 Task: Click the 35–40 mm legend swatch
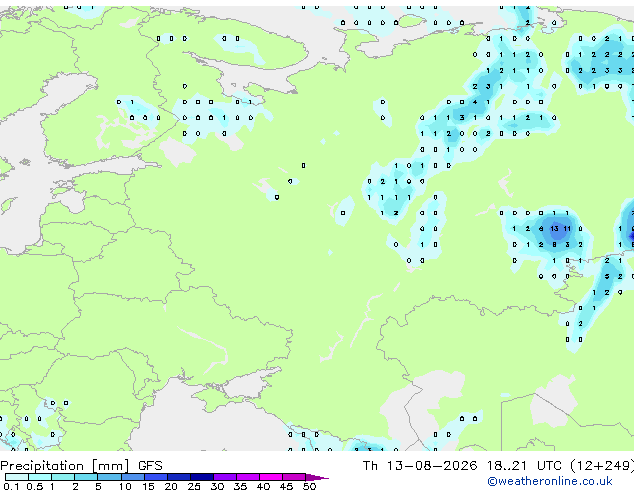pyautogui.click(x=247, y=477)
